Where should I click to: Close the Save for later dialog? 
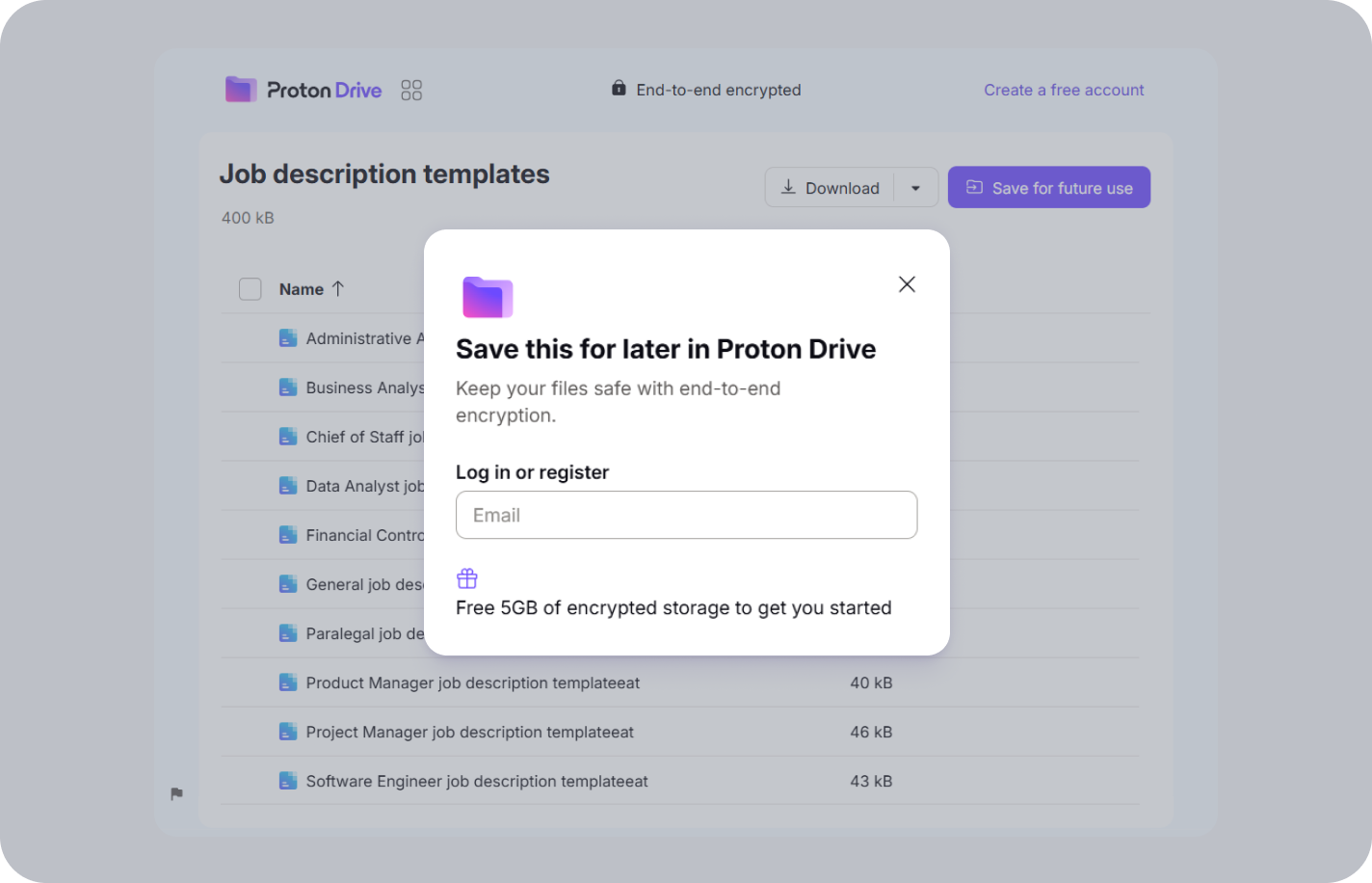[907, 284]
